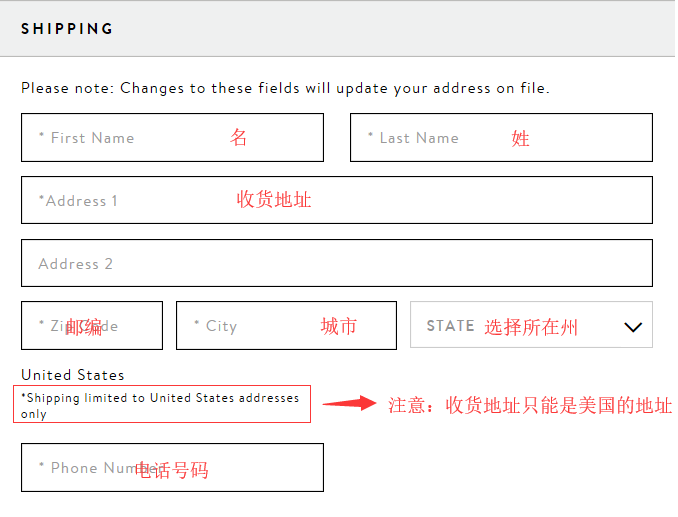Click the United States country label

click(x=73, y=375)
